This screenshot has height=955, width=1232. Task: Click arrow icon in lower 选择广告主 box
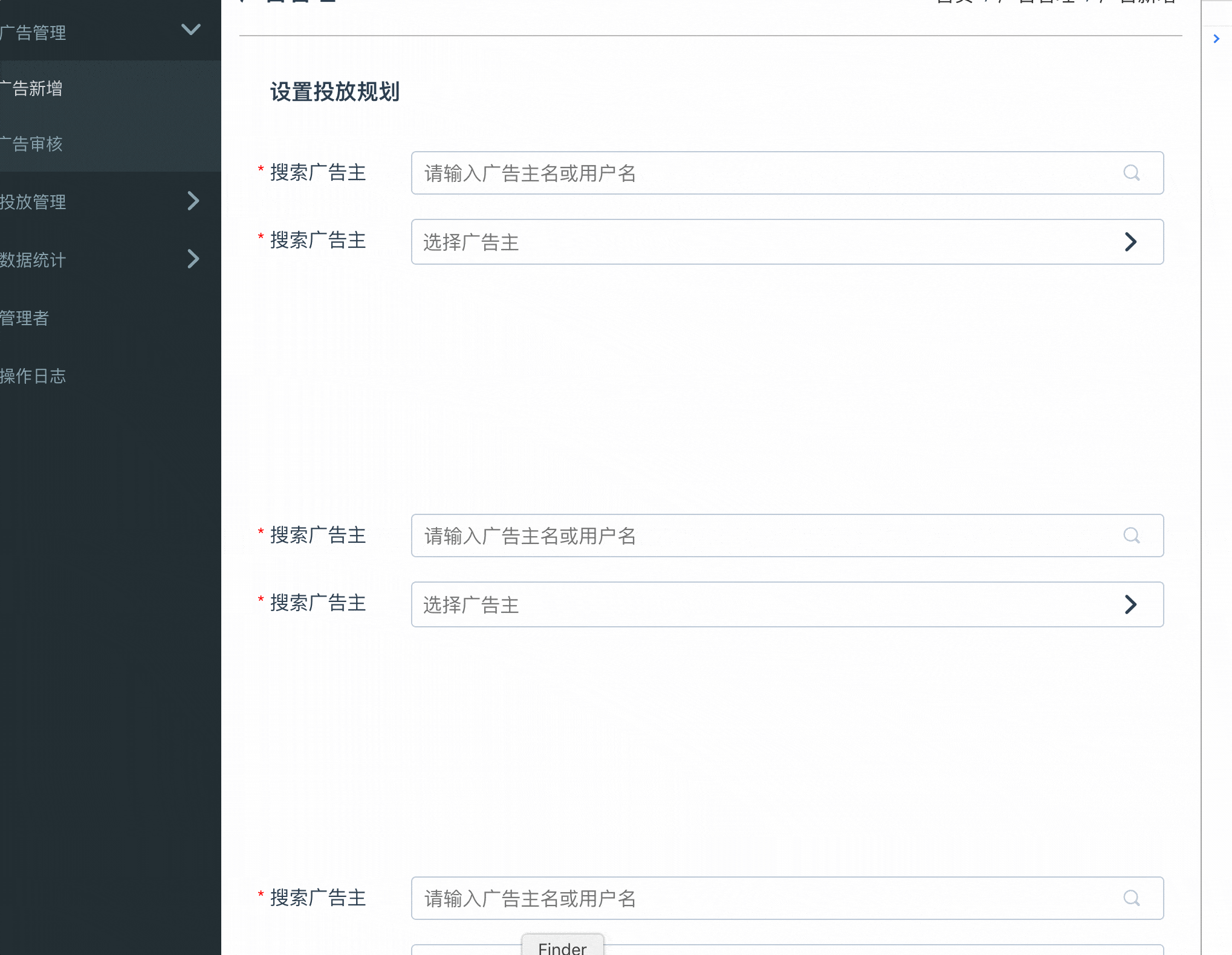pyautogui.click(x=1130, y=604)
